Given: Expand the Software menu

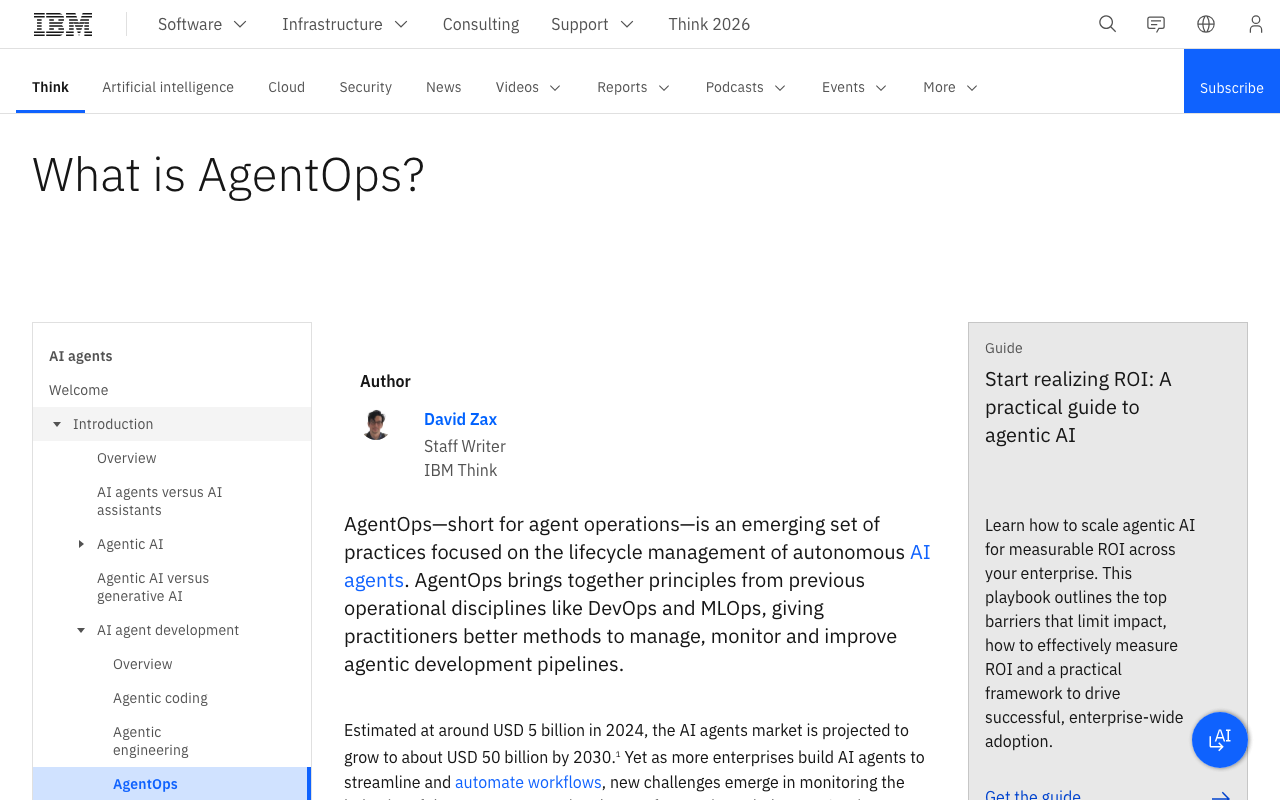Looking at the screenshot, I should click(202, 24).
